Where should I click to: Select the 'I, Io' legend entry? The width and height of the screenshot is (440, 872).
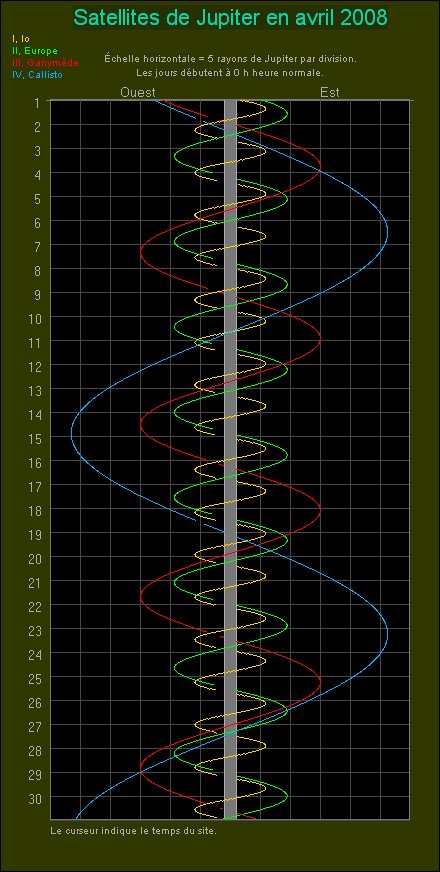(x=21, y=39)
